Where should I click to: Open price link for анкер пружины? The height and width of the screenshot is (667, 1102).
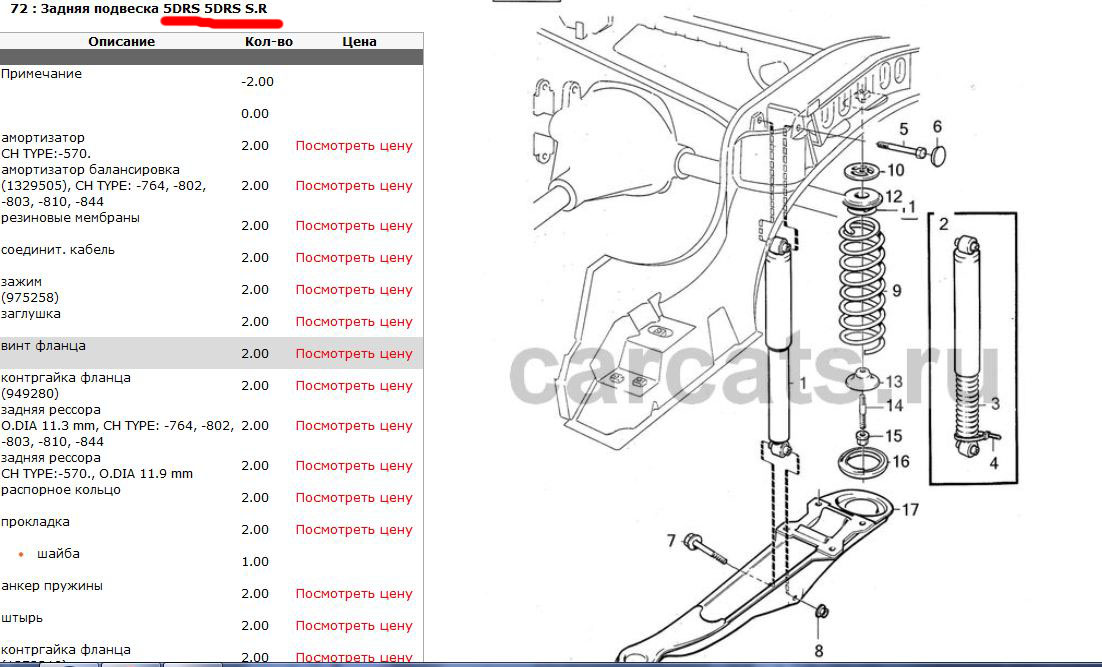tap(353, 594)
